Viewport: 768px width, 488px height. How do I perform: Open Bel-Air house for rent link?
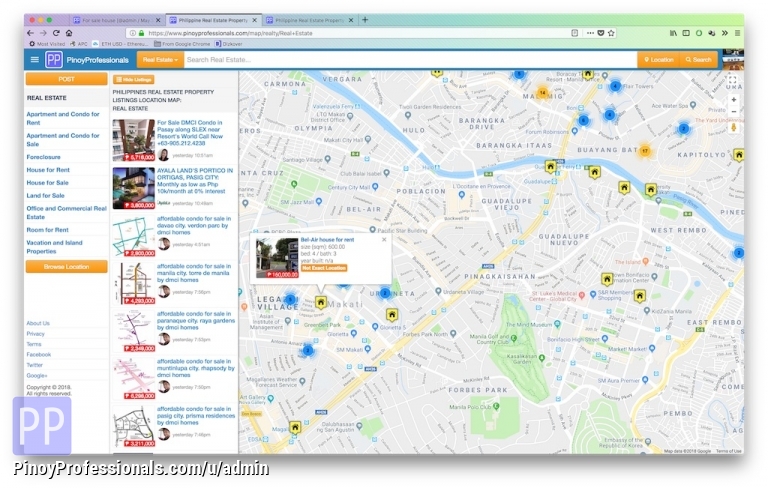click(327, 240)
